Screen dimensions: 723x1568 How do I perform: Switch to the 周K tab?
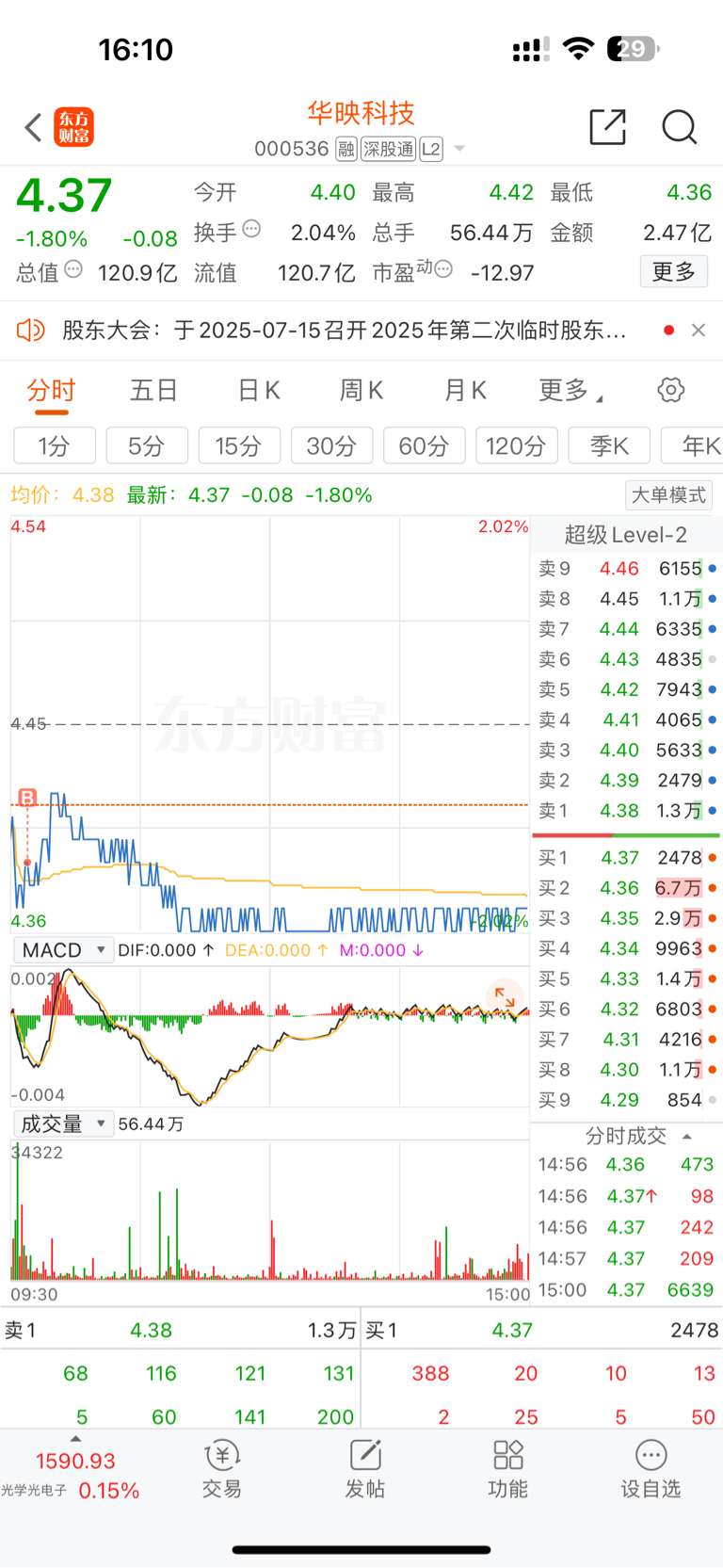coord(361,390)
